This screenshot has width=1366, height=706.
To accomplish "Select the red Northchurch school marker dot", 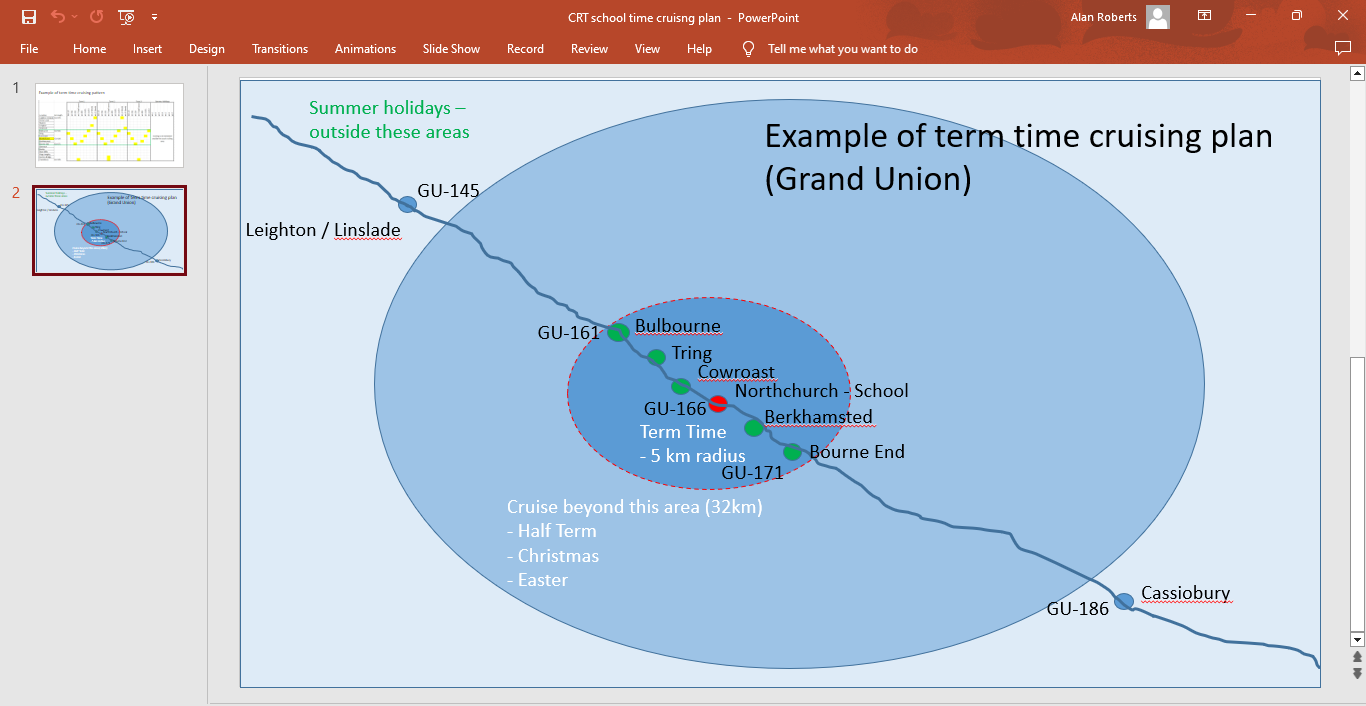I will (x=718, y=404).
